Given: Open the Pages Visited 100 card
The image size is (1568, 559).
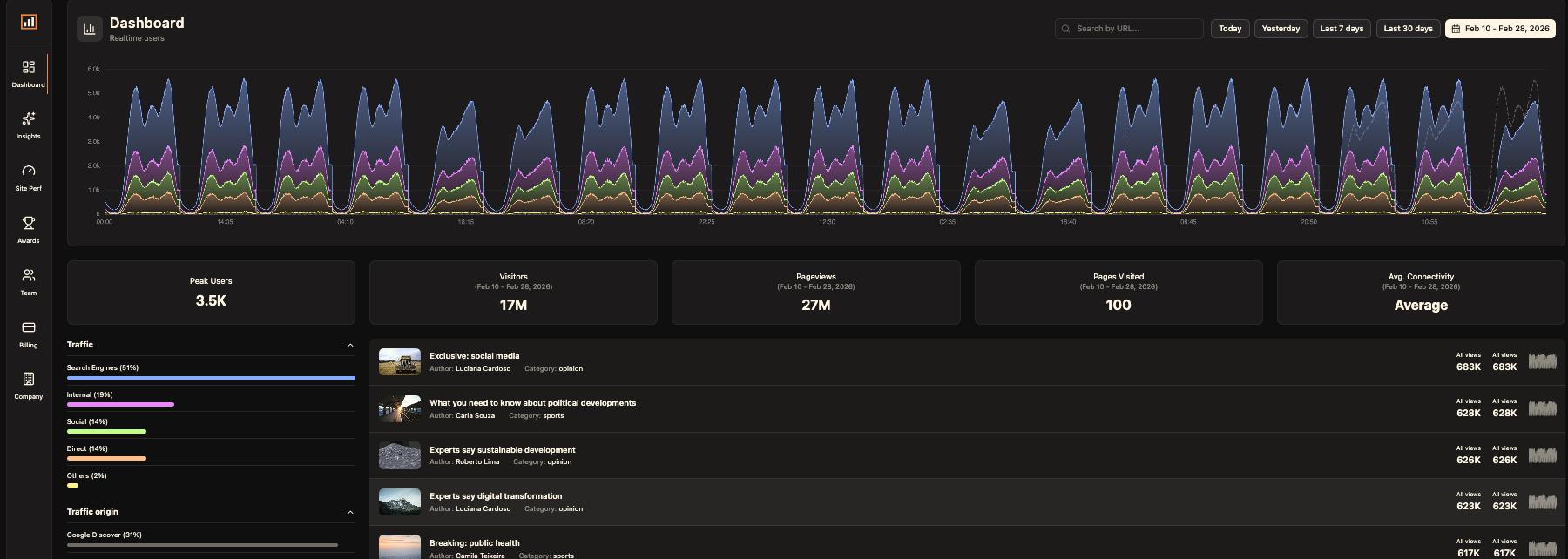Looking at the screenshot, I should click(1119, 293).
